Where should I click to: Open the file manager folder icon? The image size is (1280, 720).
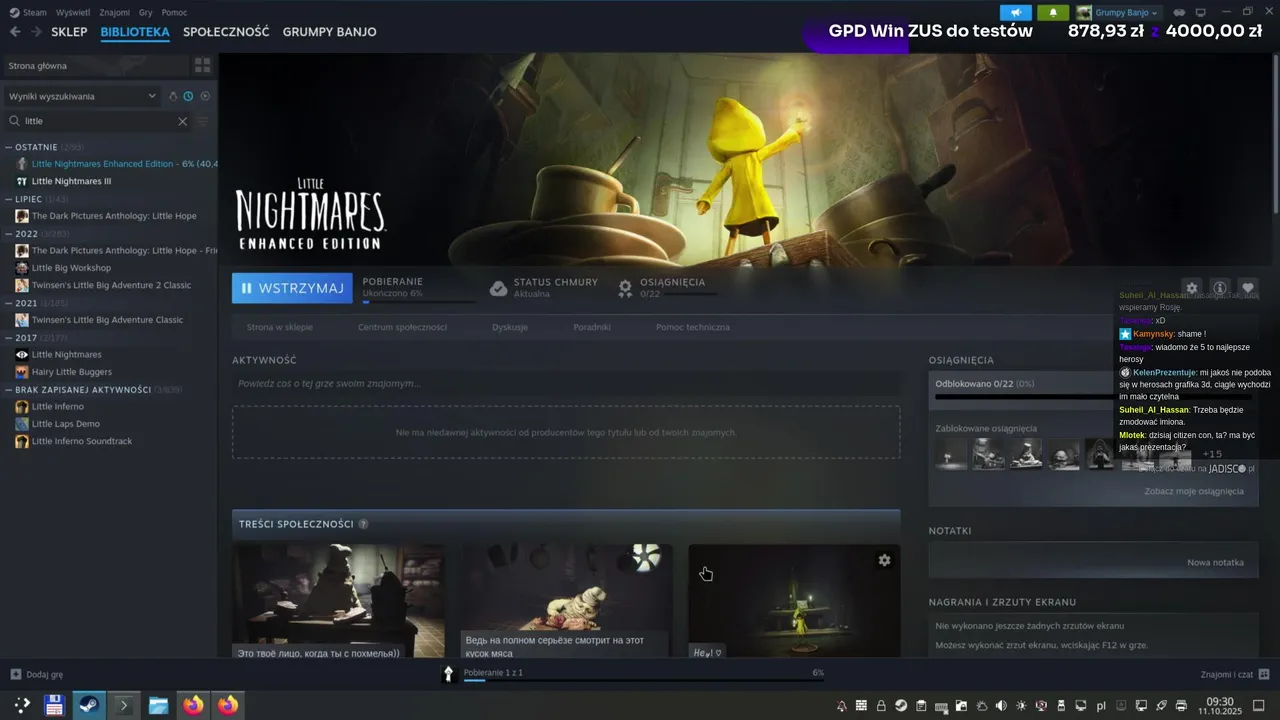point(159,705)
